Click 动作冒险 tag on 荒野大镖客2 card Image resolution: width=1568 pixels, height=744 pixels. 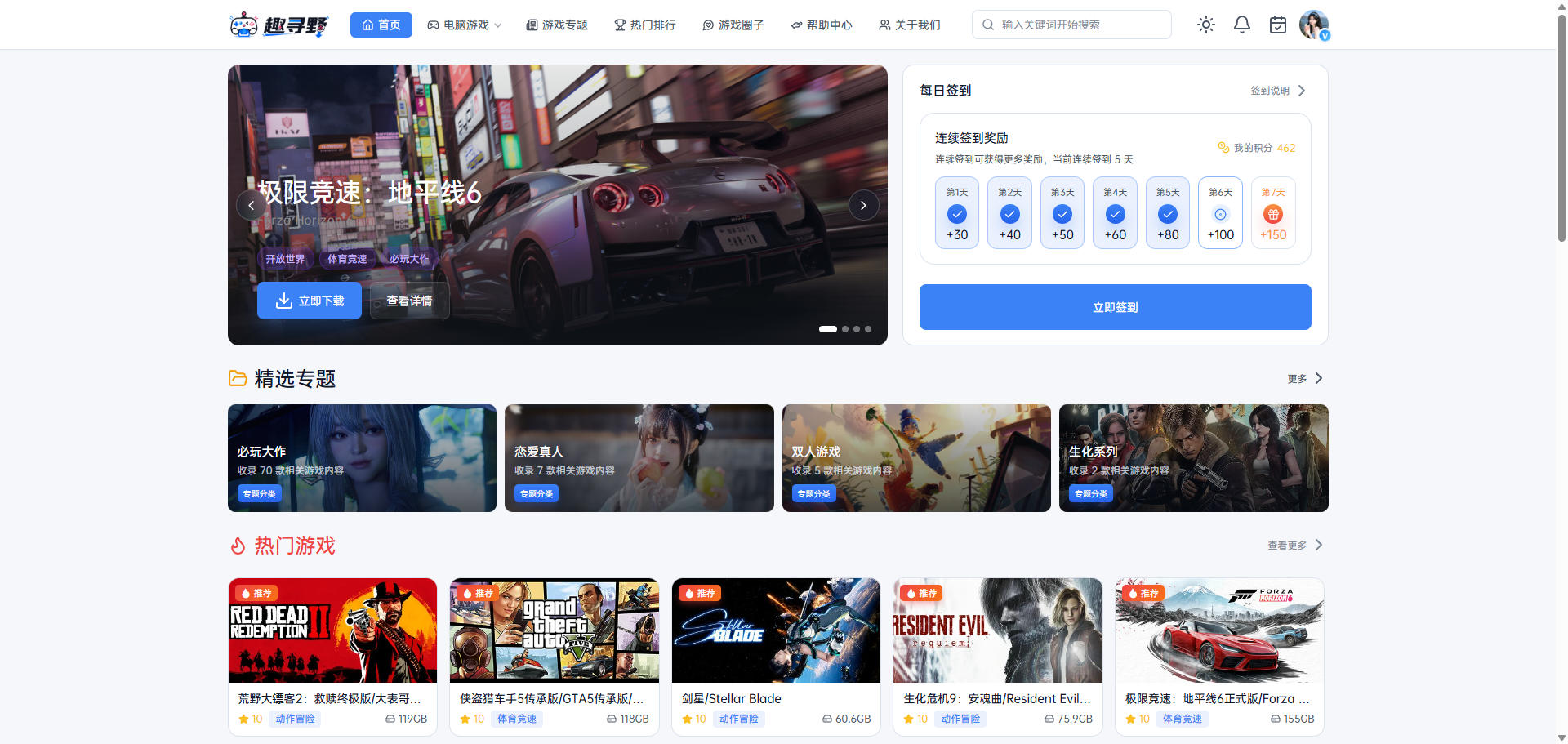tap(295, 719)
